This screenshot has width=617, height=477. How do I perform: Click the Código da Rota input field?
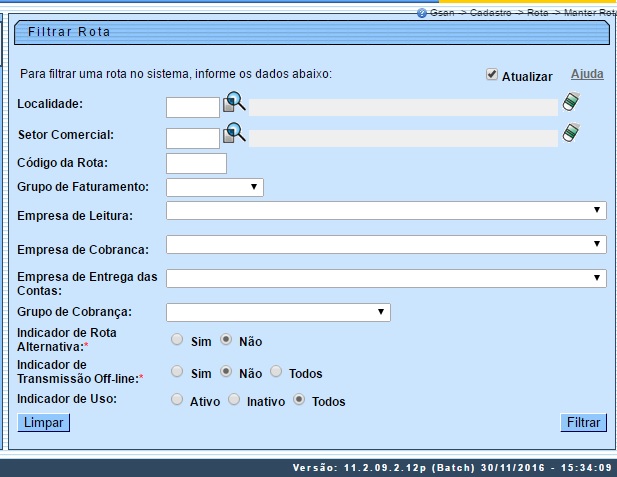coord(196,163)
